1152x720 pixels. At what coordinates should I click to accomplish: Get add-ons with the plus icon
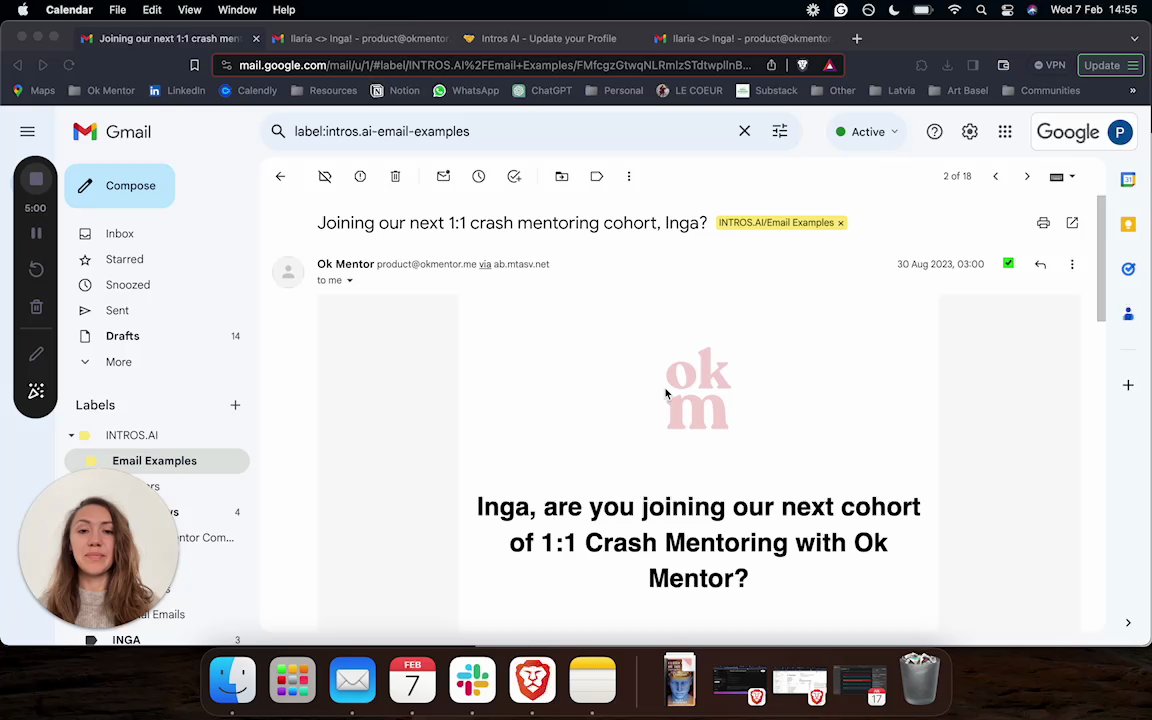(x=1128, y=385)
